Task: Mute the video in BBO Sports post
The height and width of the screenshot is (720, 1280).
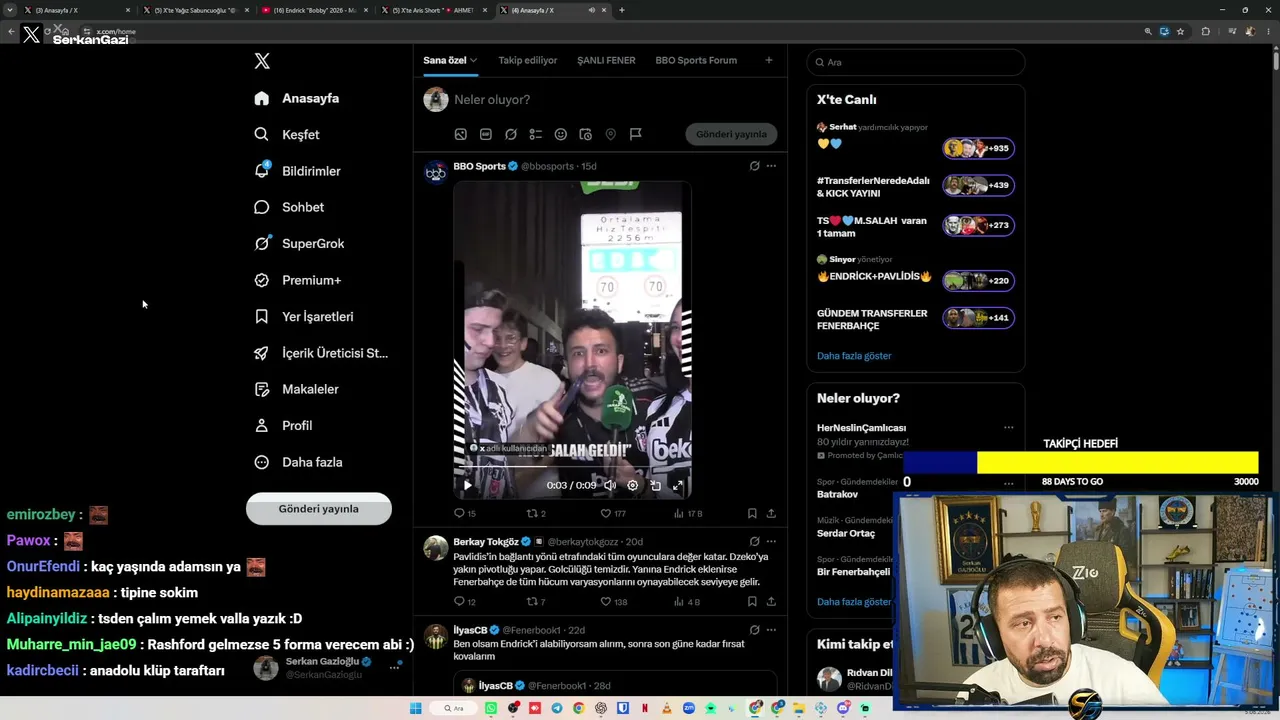Action: pyautogui.click(x=609, y=485)
